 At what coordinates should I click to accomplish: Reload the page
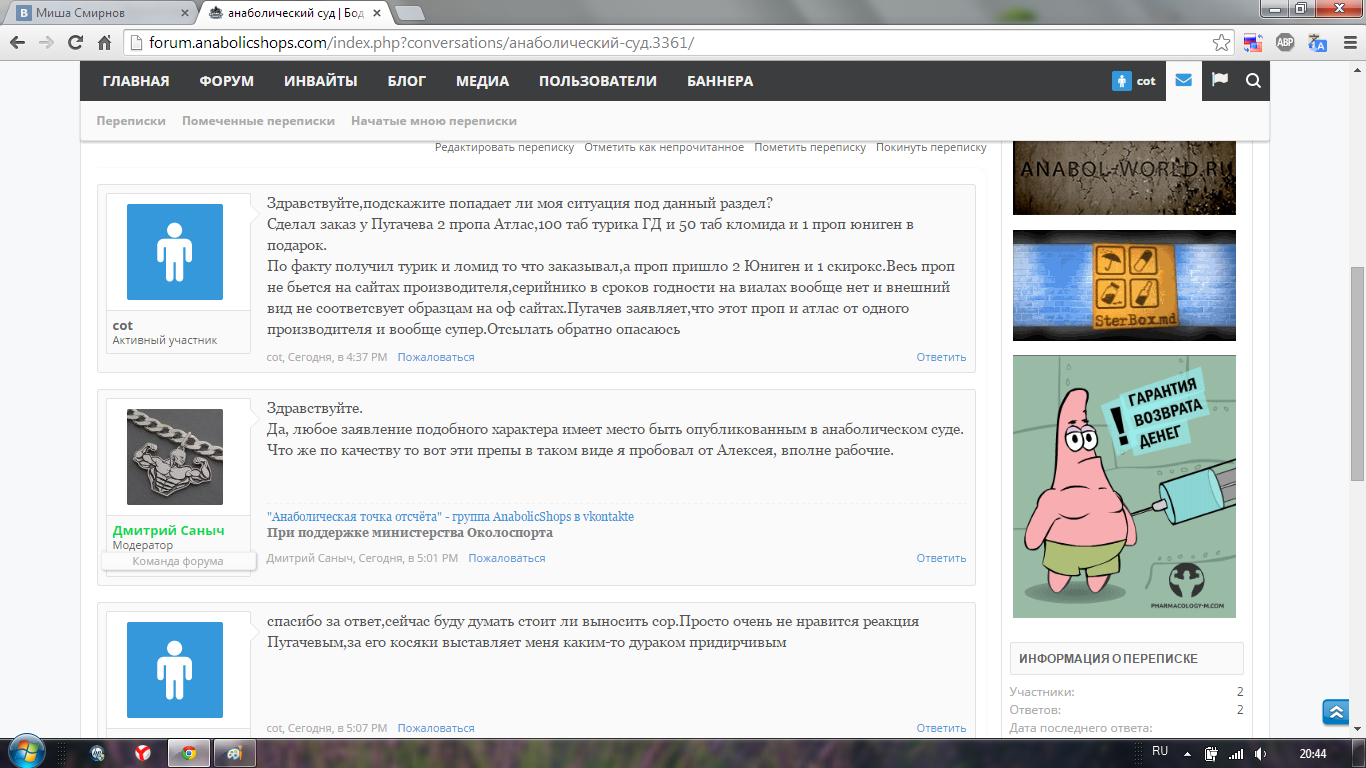75,42
